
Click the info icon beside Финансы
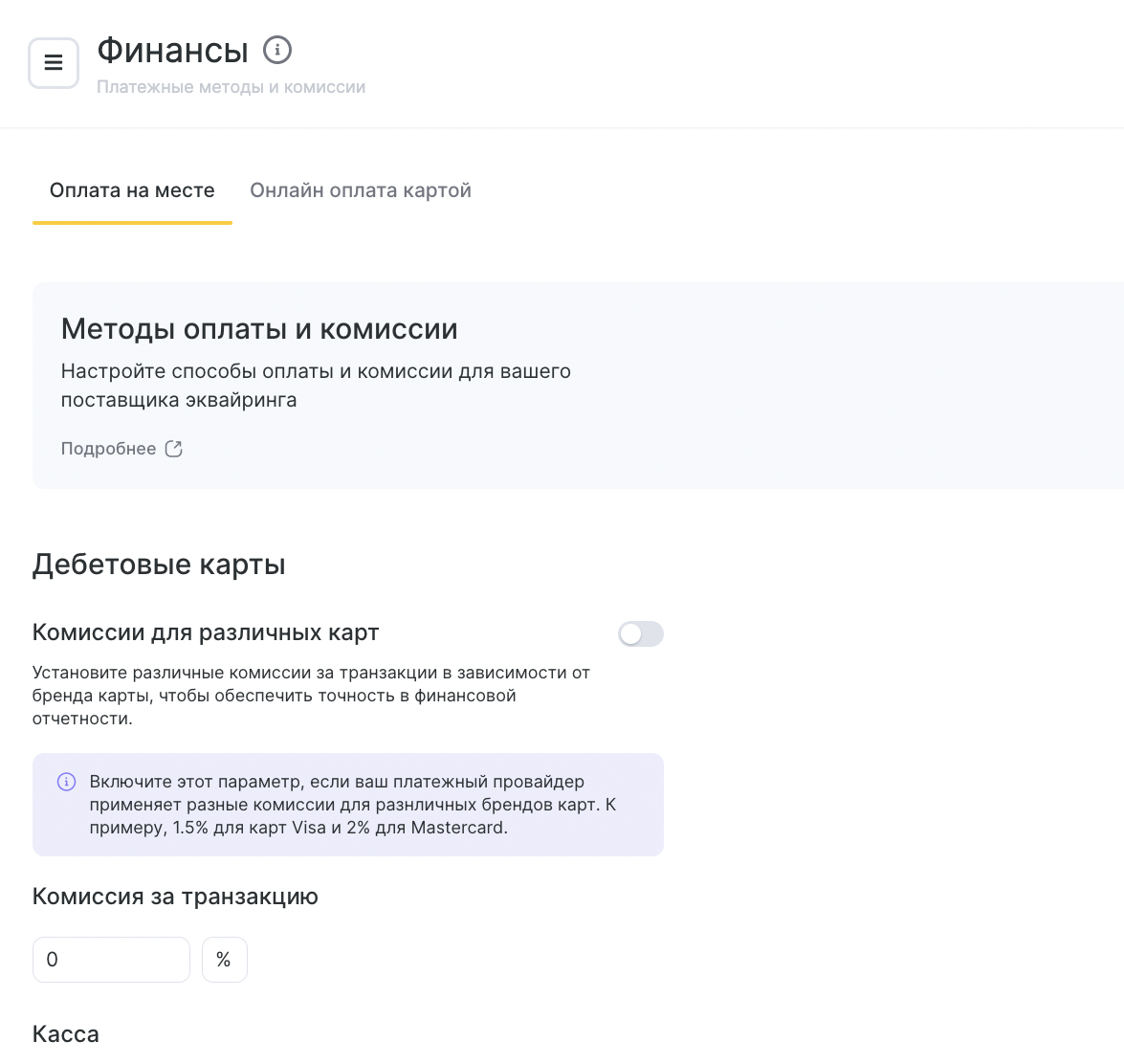(x=277, y=50)
